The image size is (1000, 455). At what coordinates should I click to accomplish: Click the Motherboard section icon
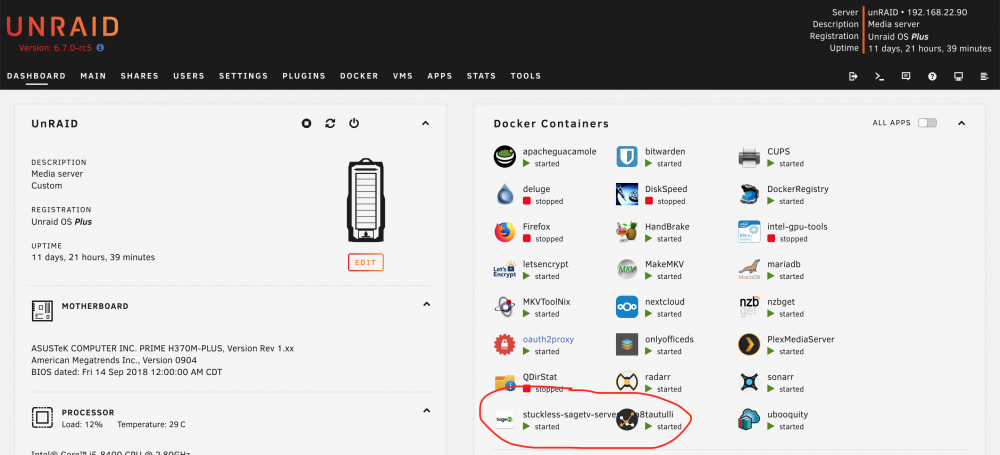point(42,311)
